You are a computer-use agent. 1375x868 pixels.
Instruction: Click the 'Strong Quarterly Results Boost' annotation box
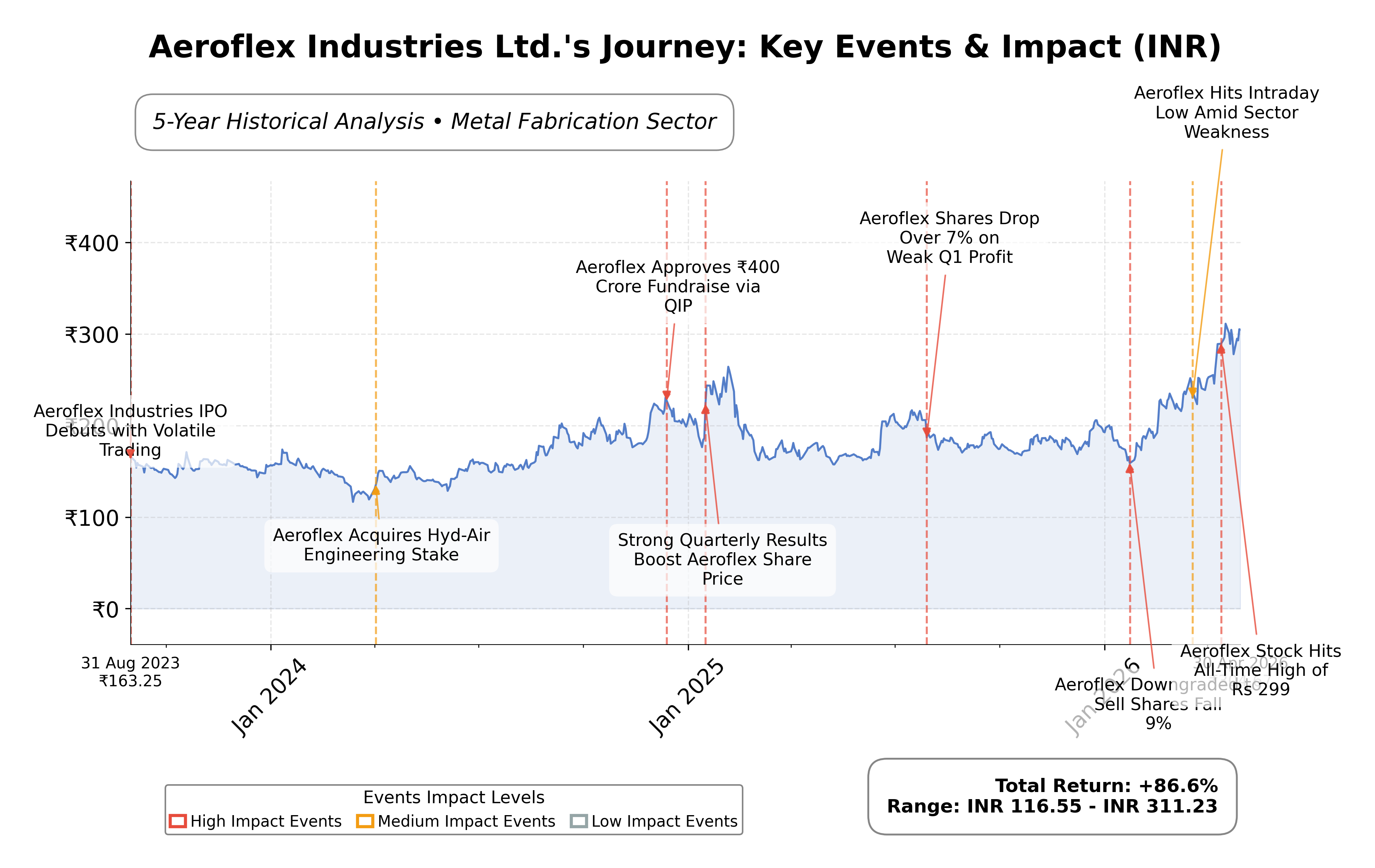(723, 560)
